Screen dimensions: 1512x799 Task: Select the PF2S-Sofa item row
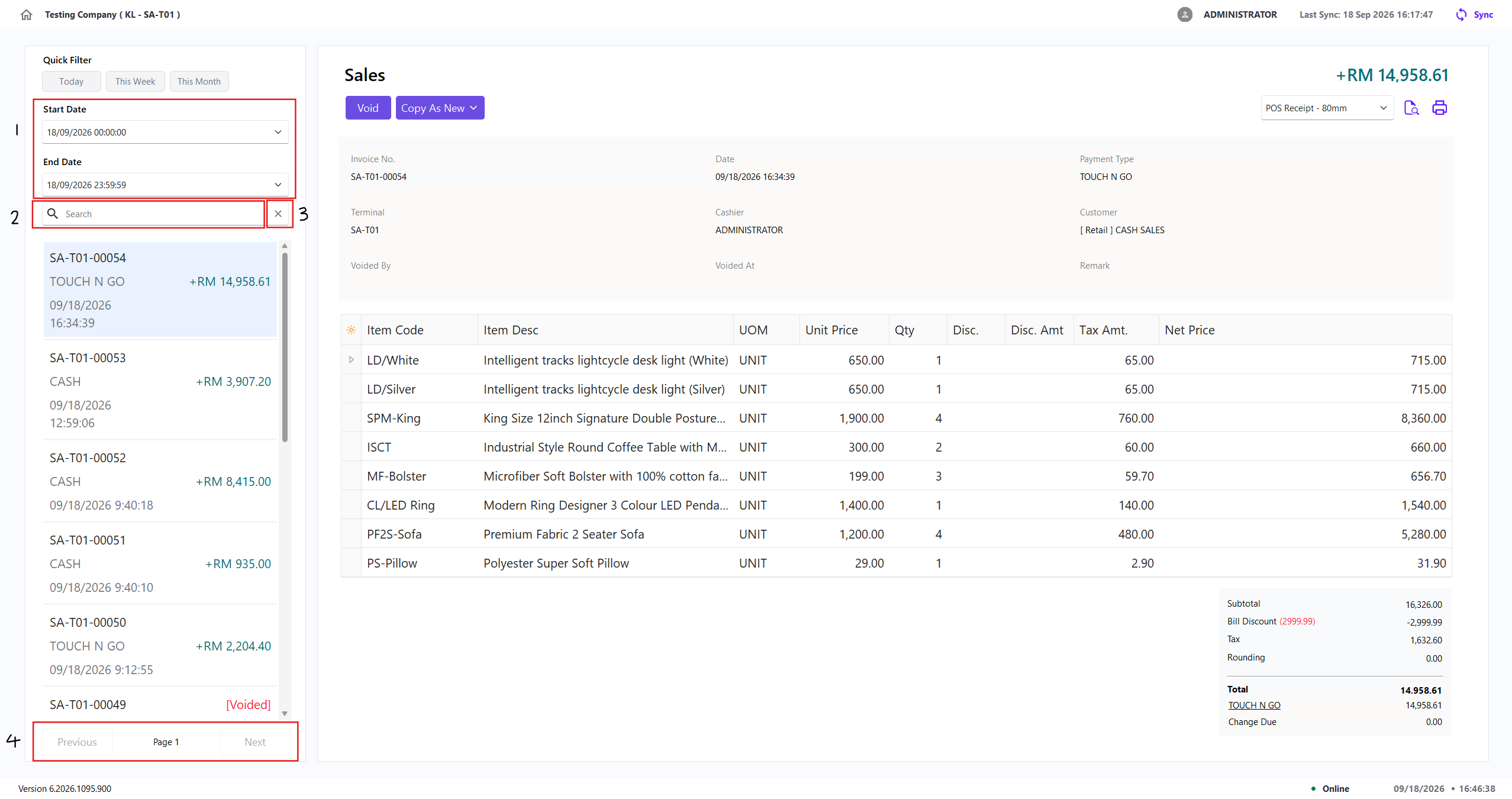tap(897, 534)
